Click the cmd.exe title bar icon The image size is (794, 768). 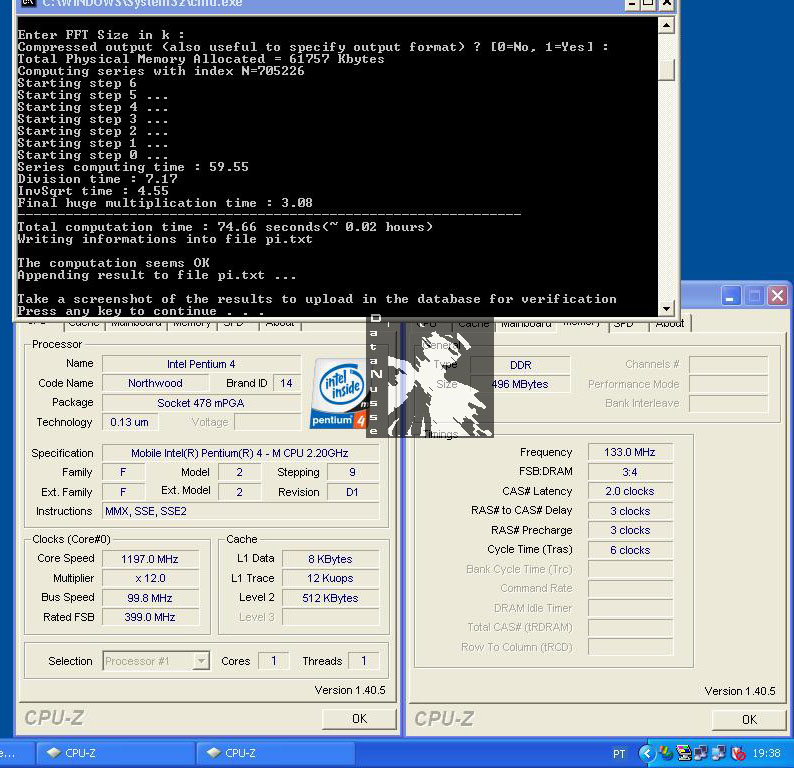click(28, 3)
